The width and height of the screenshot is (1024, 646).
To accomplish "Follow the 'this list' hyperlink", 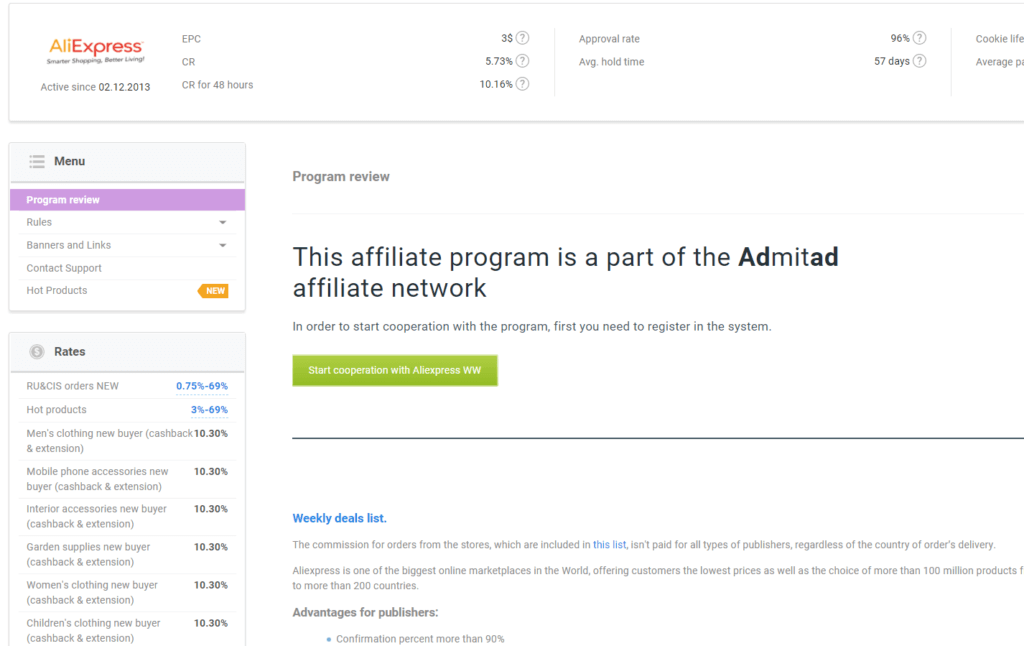I will 609,545.
